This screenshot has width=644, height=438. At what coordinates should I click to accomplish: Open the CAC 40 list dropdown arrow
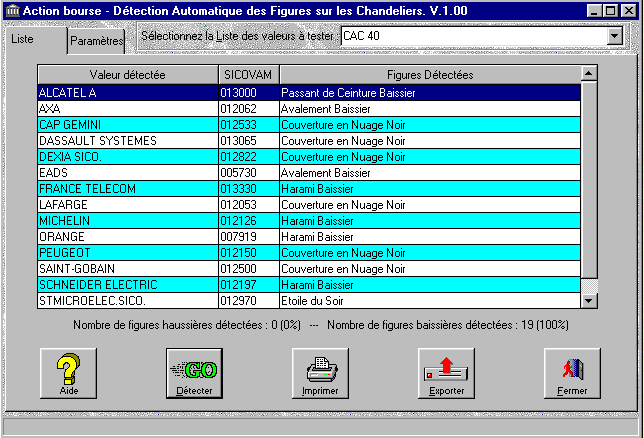614,36
